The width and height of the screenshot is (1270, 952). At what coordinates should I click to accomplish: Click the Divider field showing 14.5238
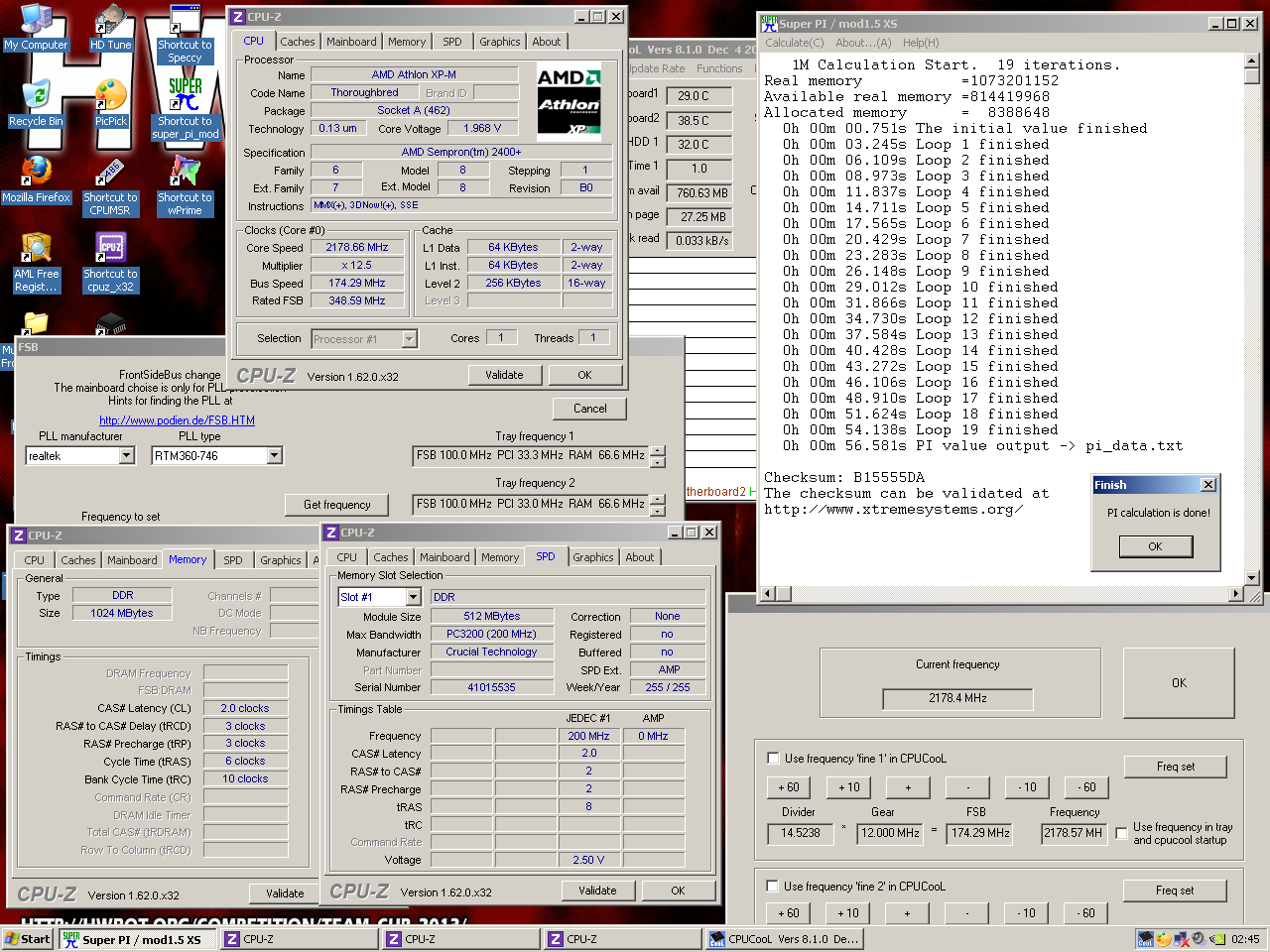tap(801, 833)
